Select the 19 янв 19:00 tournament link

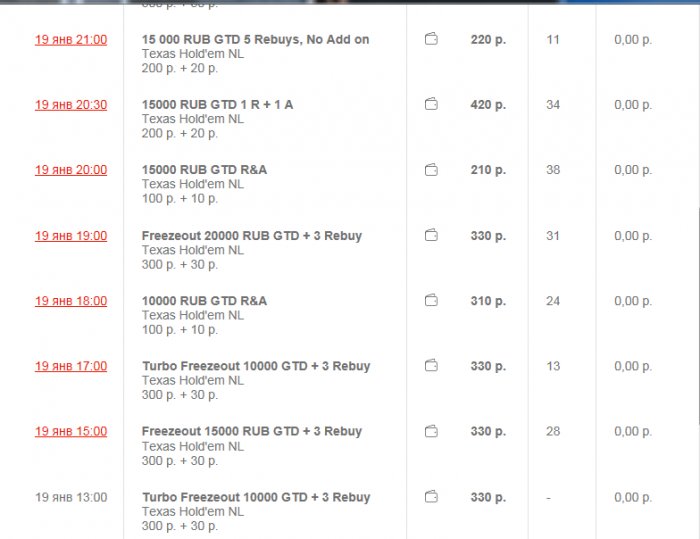[71, 236]
